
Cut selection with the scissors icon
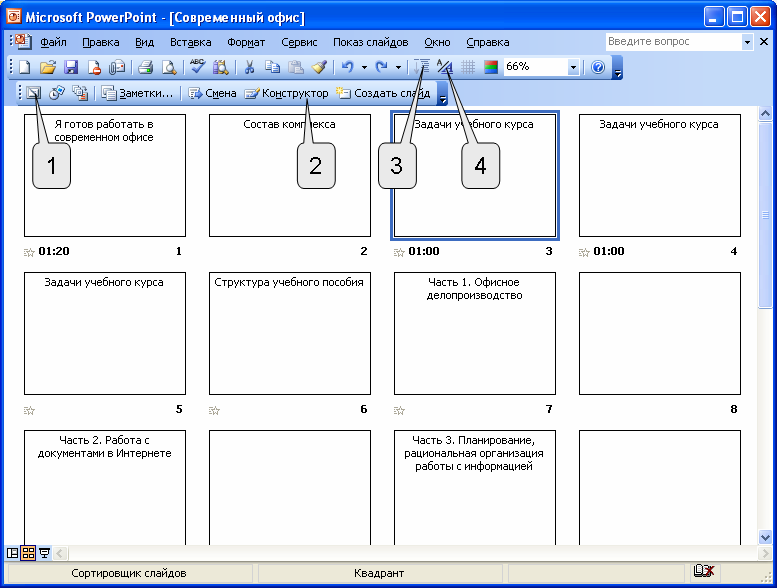[249, 66]
